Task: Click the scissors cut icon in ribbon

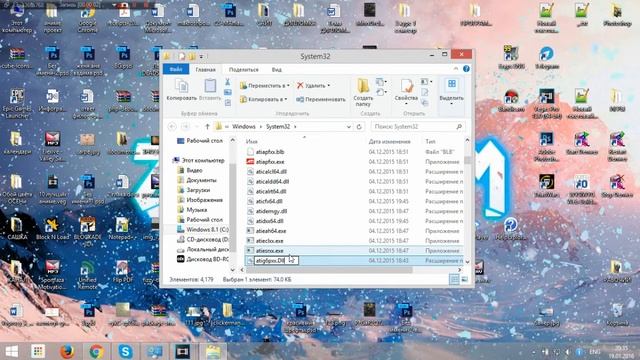Action: point(228,82)
